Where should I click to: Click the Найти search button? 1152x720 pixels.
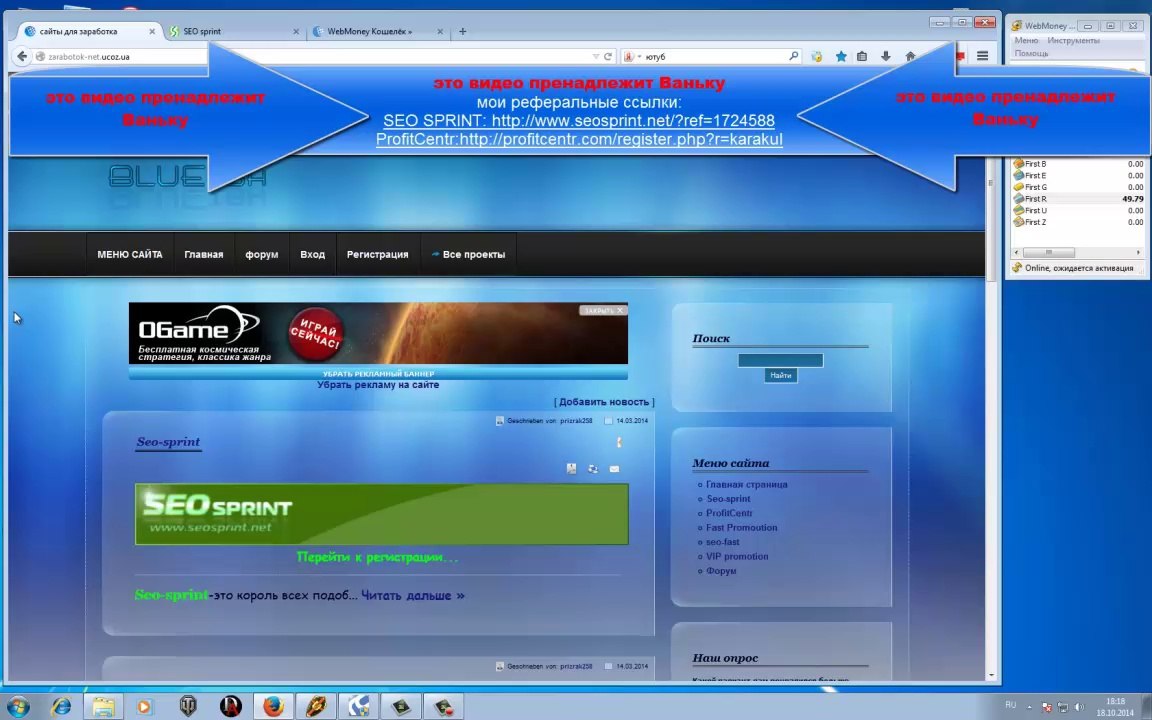pos(780,375)
